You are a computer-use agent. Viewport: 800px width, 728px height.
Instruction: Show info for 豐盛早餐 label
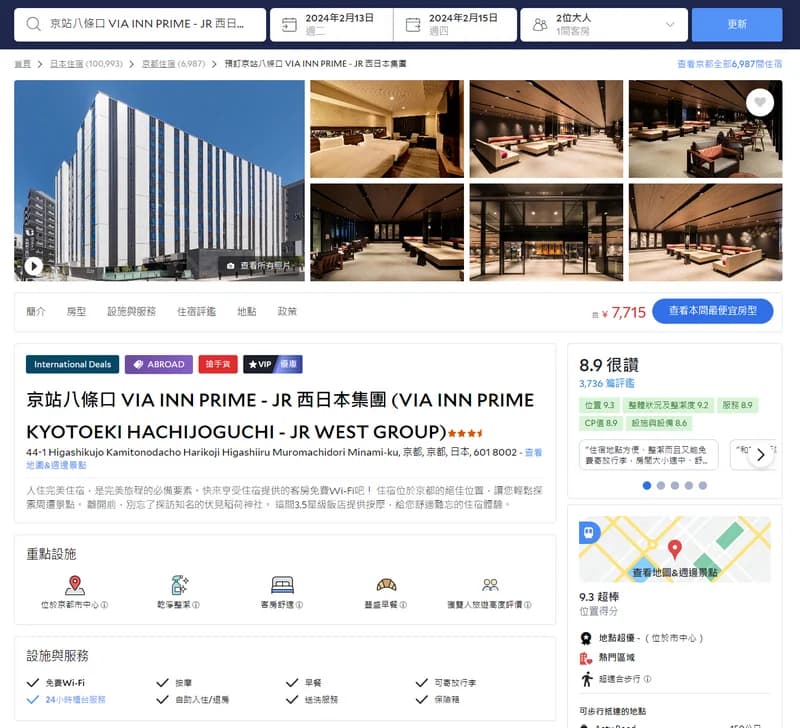pos(403,605)
